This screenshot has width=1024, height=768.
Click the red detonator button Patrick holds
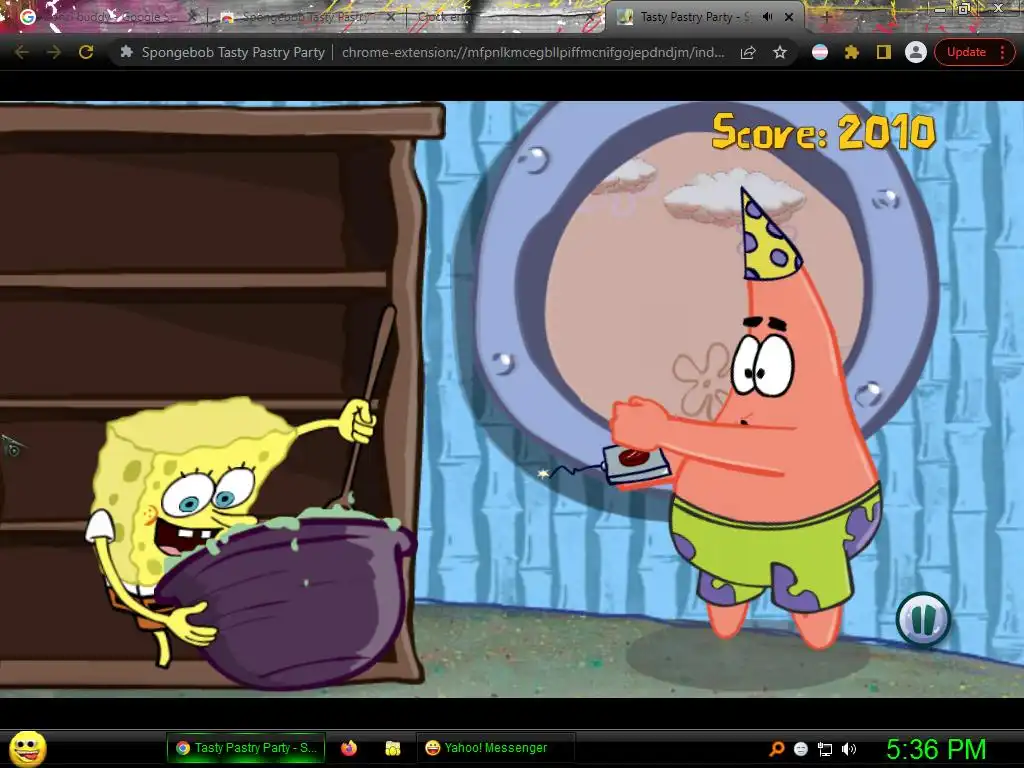[x=633, y=456]
